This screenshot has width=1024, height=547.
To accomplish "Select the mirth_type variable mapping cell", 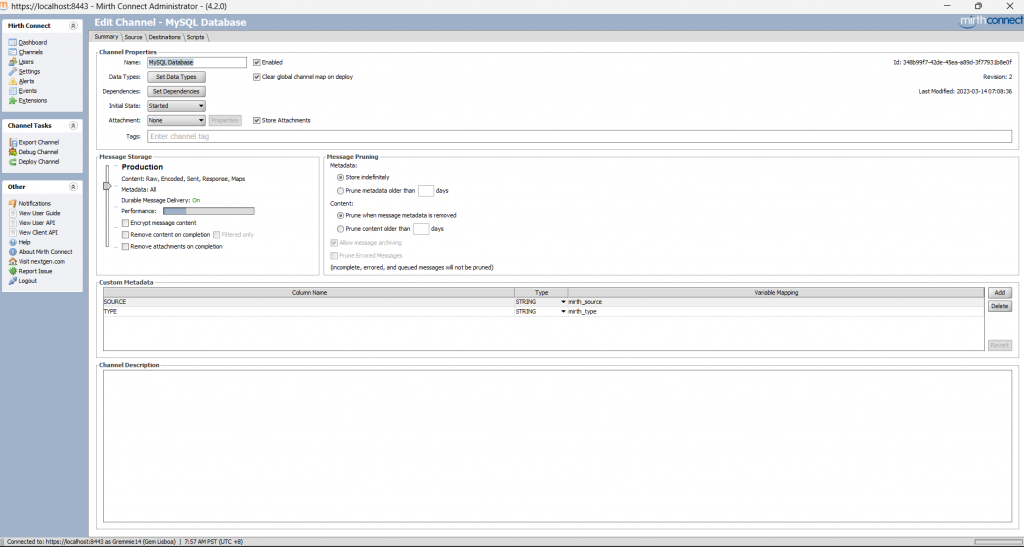I will click(x=776, y=312).
